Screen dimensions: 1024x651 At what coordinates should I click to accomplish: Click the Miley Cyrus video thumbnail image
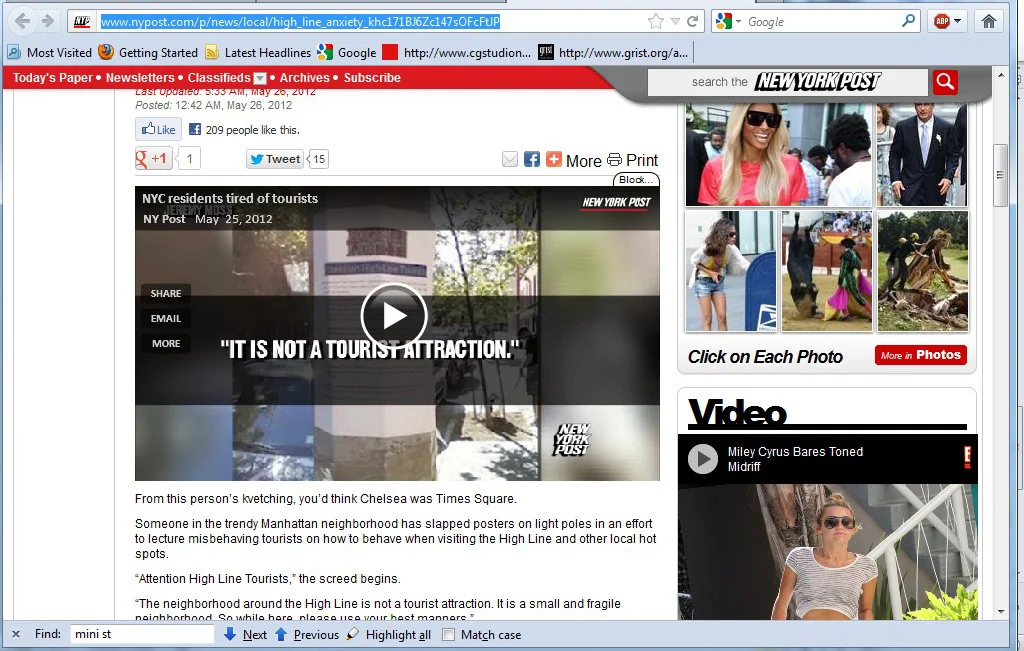(827, 552)
